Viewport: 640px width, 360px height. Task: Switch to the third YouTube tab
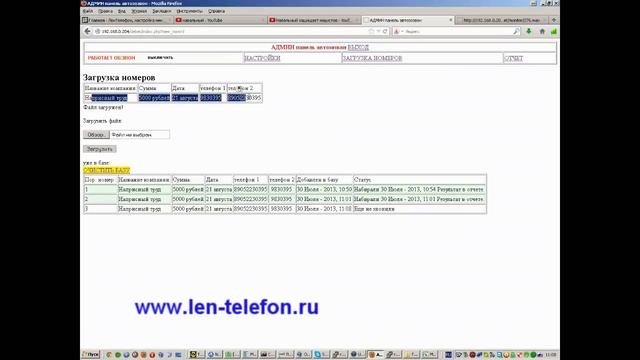pyautogui.click(x=313, y=20)
